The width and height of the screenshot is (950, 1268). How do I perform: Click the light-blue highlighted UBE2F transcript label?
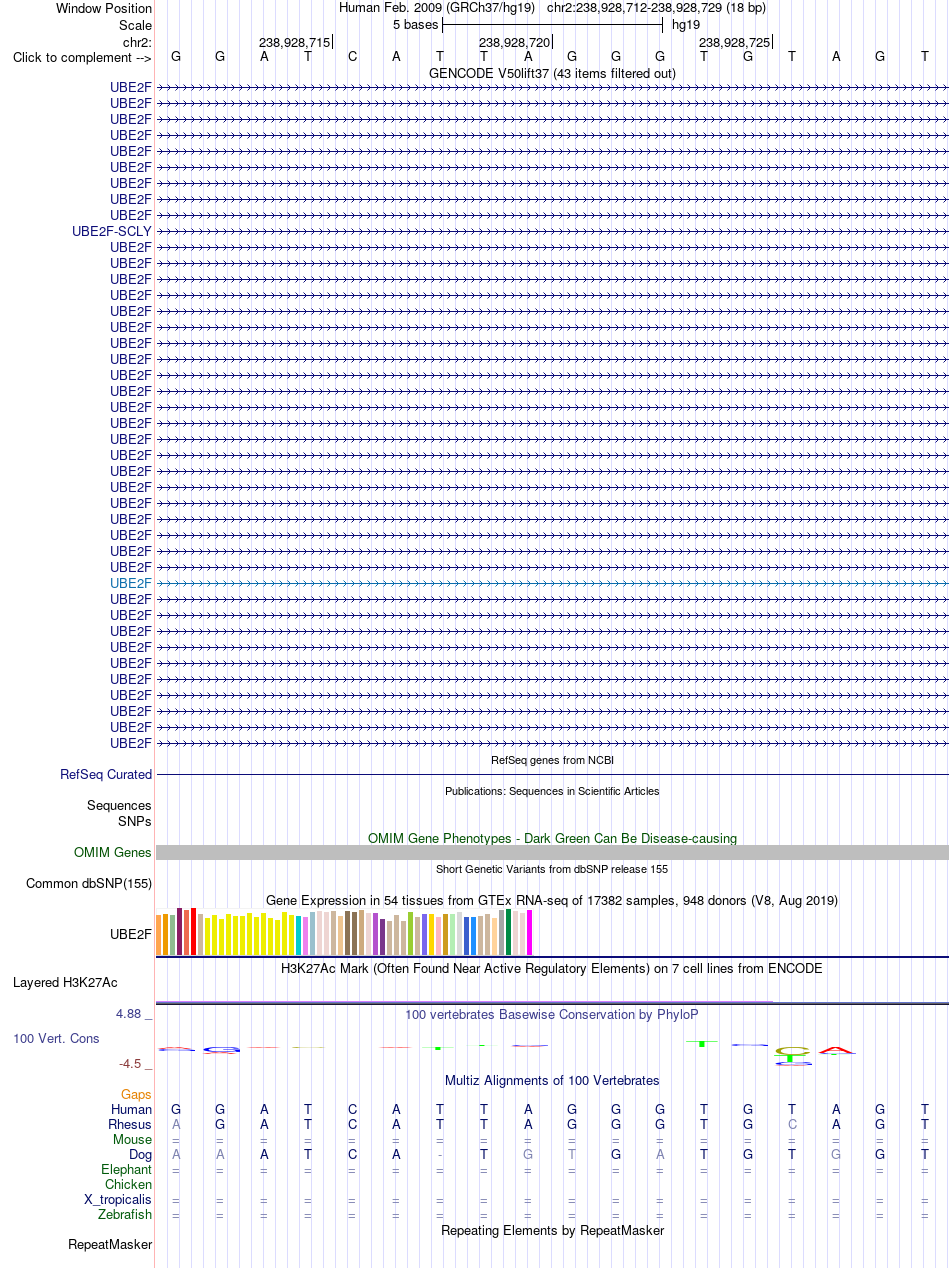(131, 583)
